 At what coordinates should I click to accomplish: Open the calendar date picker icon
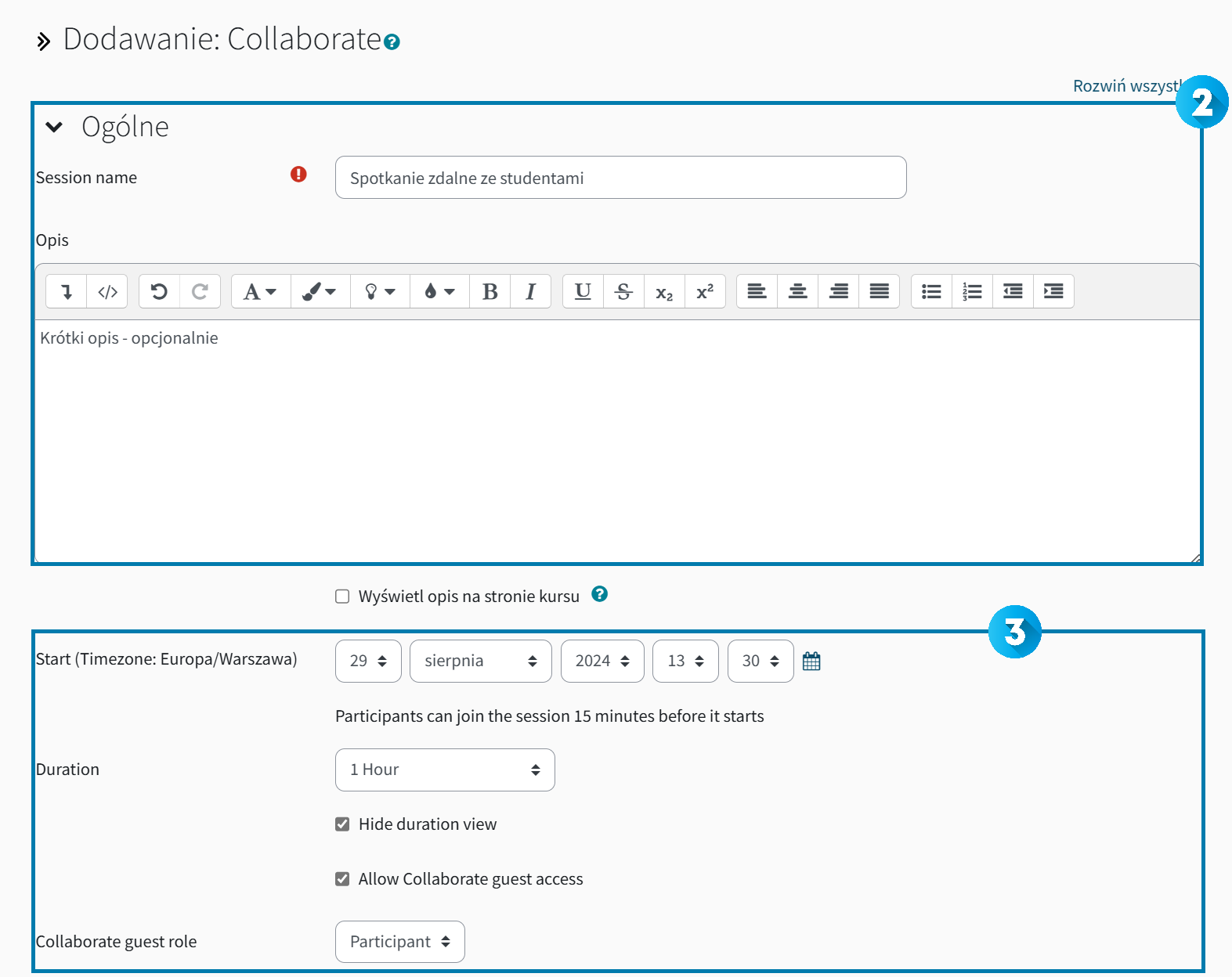click(x=811, y=662)
